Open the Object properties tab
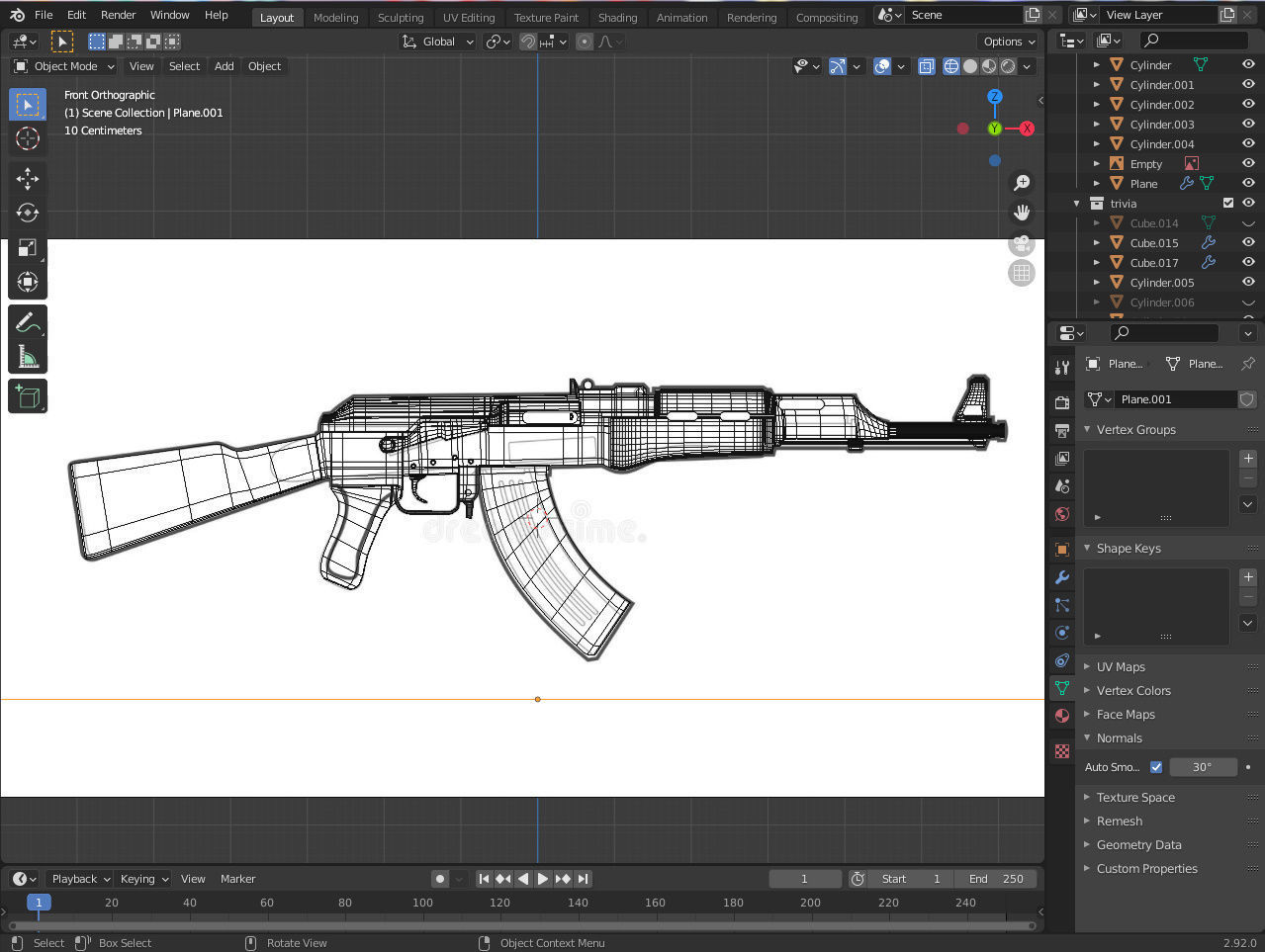 pyautogui.click(x=1062, y=550)
